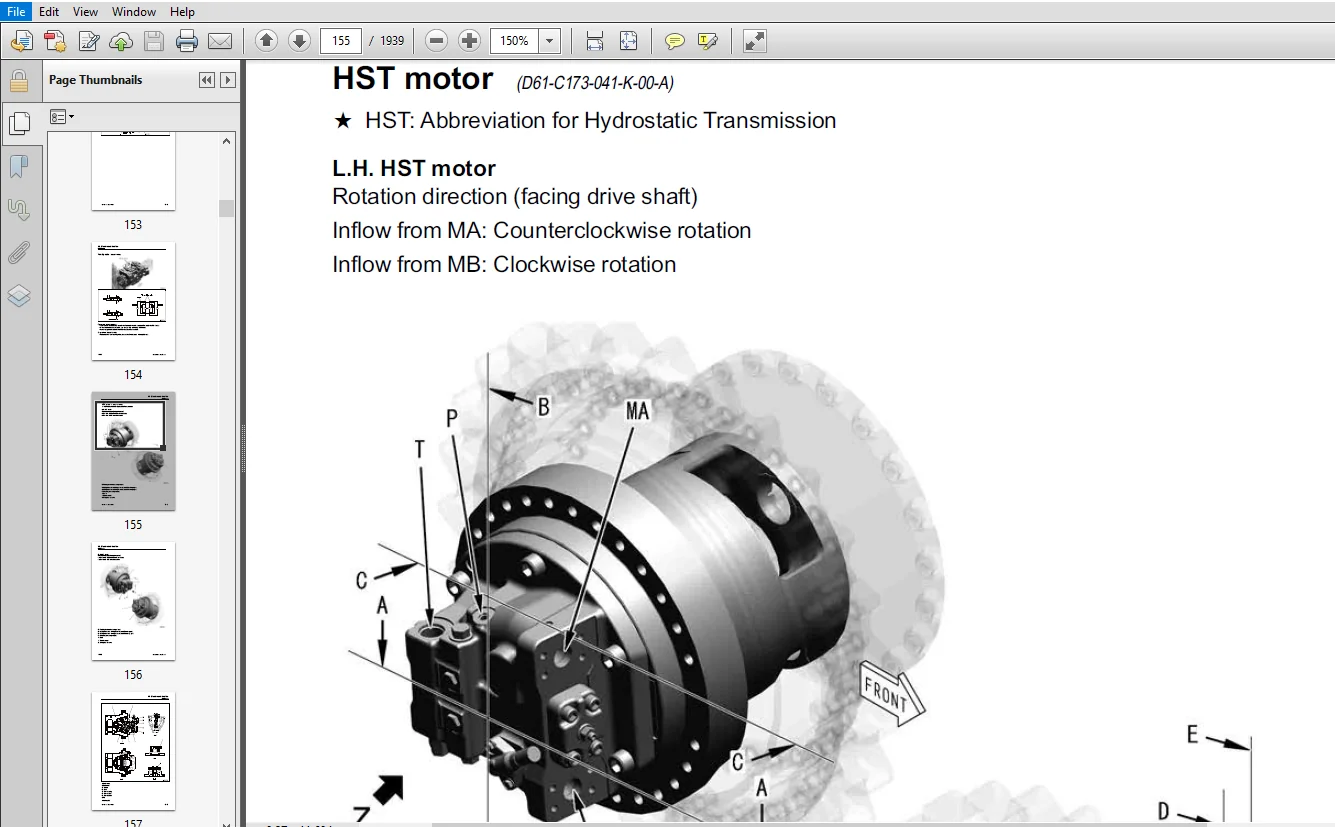Select the page 154 thumbnail

tap(133, 301)
